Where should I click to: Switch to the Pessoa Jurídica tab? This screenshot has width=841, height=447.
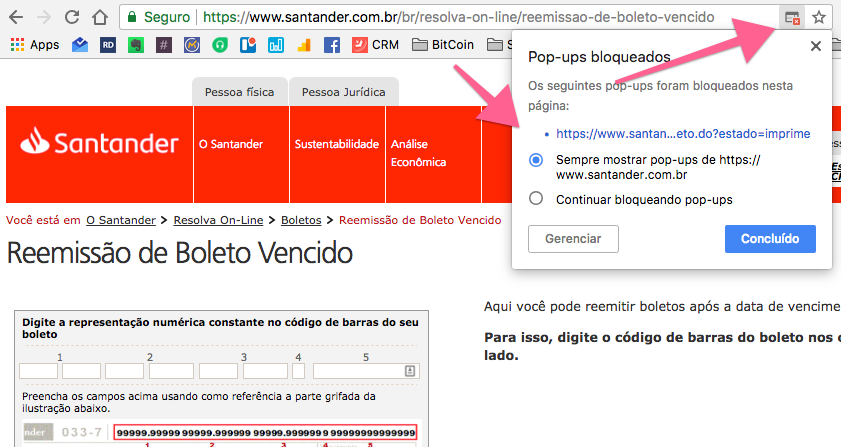[343, 92]
